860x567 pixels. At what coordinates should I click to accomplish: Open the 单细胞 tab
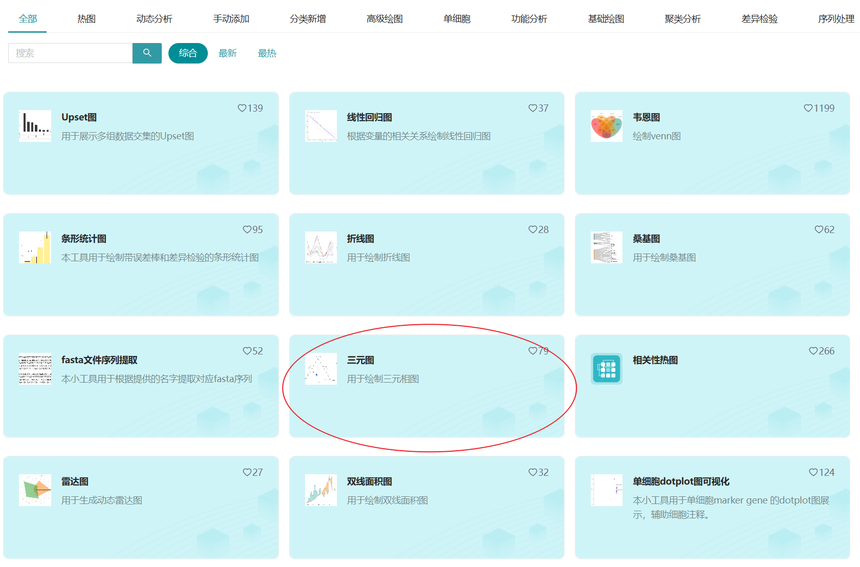pyautogui.click(x=457, y=19)
